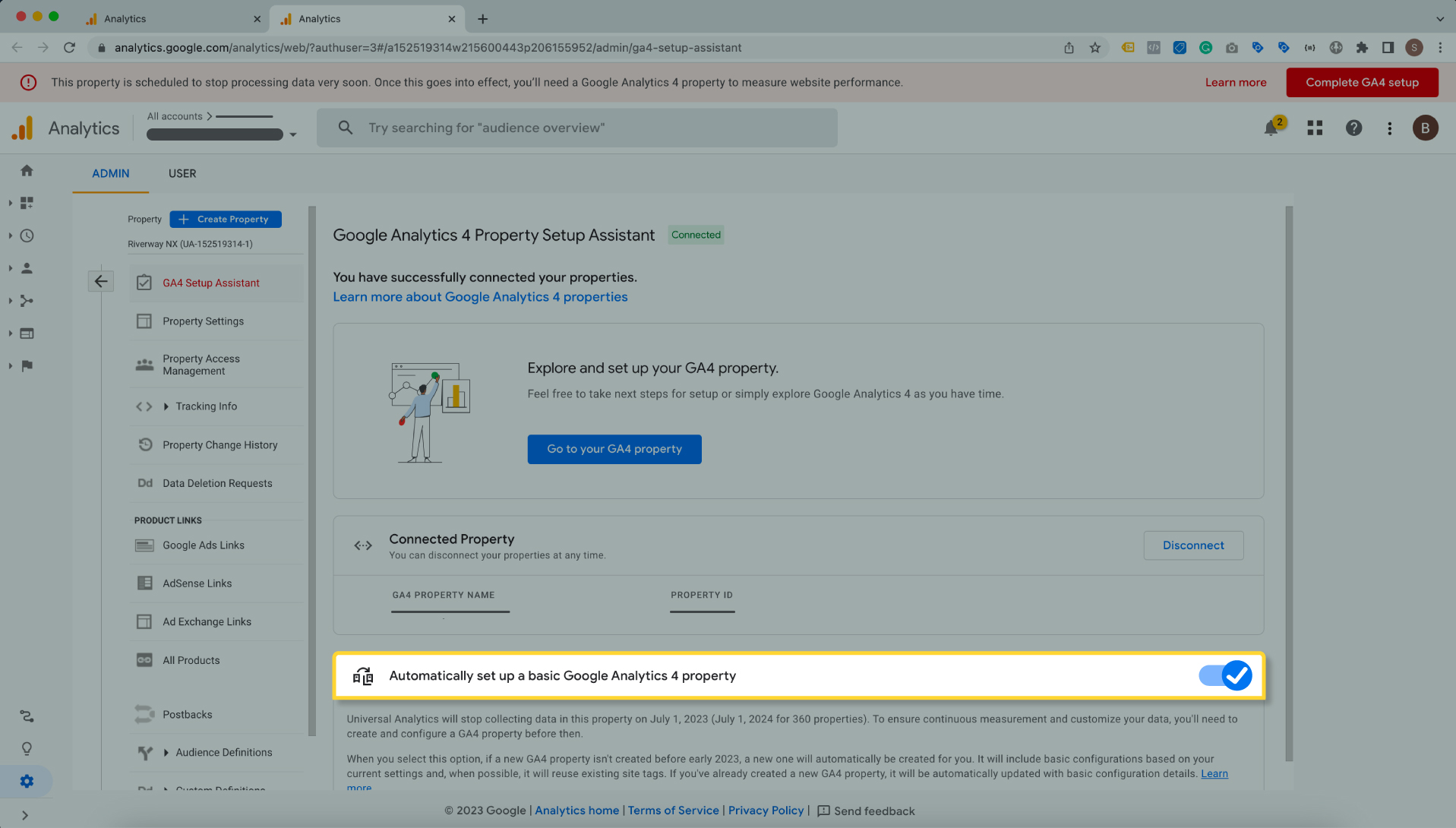Click the notifications bell icon
The image size is (1456, 828).
pos(1271,128)
